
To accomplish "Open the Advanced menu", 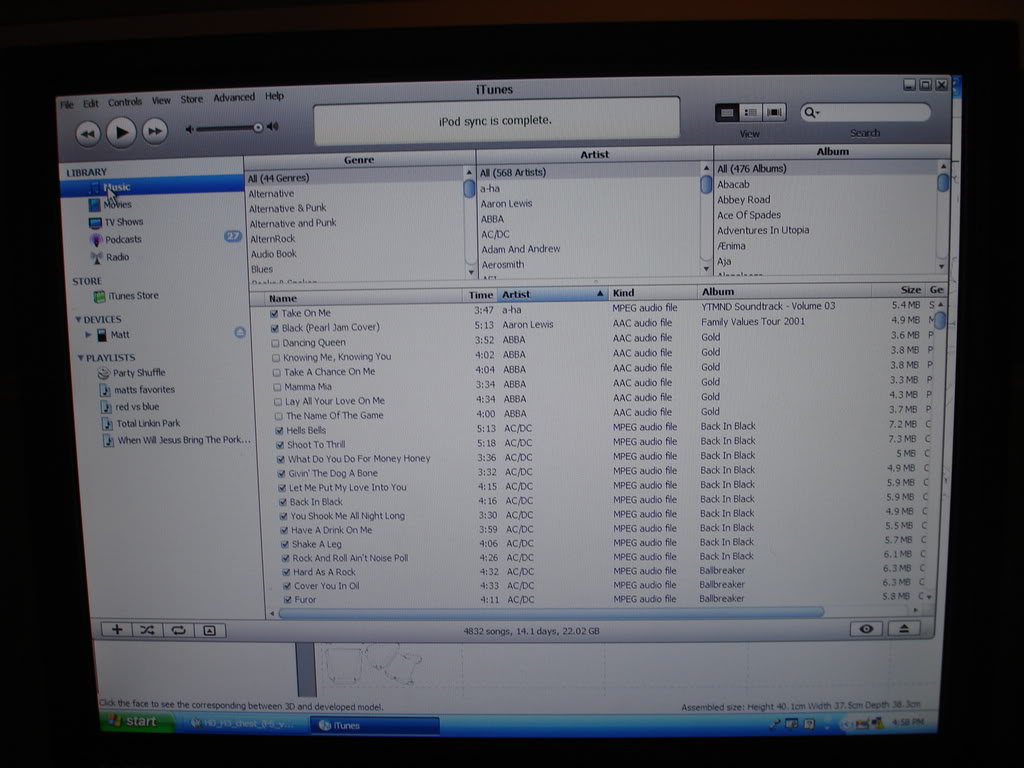I will pos(234,97).
